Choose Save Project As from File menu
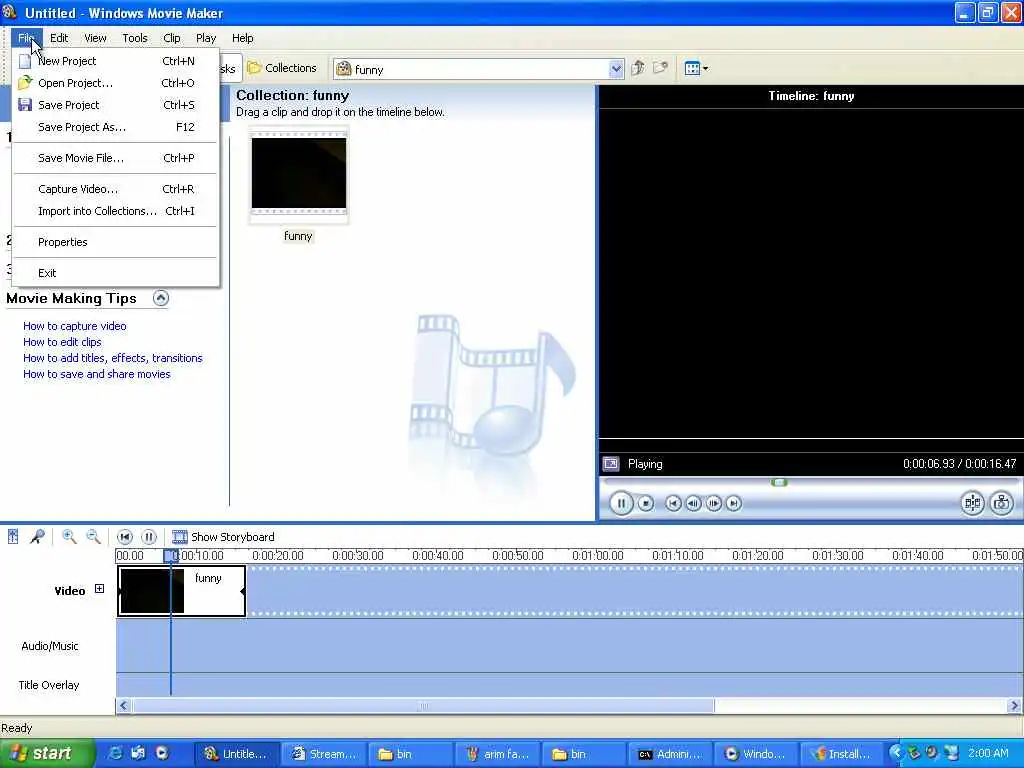The image size is (1024, 768). tap(116, 127)
